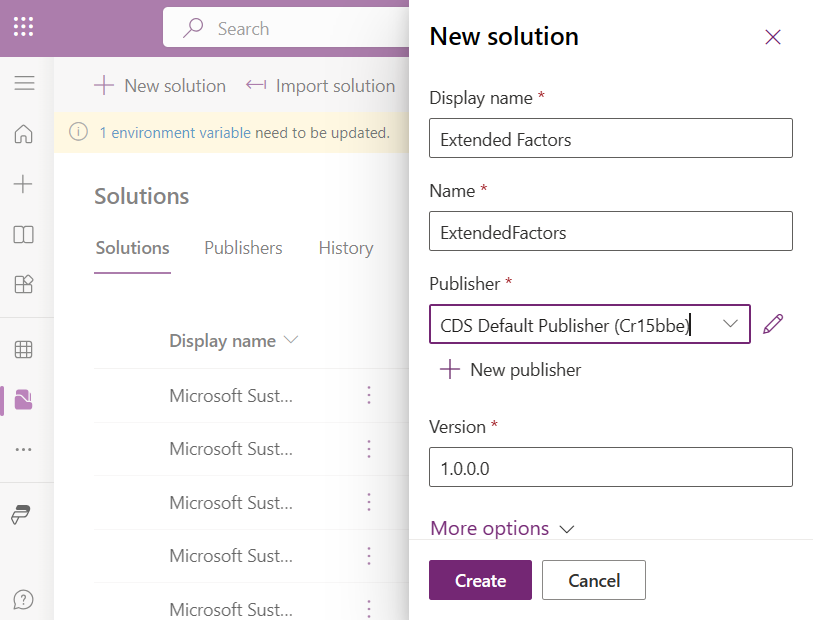Open the help chat icon
The image size is (813, 620).
click(23, 600)
